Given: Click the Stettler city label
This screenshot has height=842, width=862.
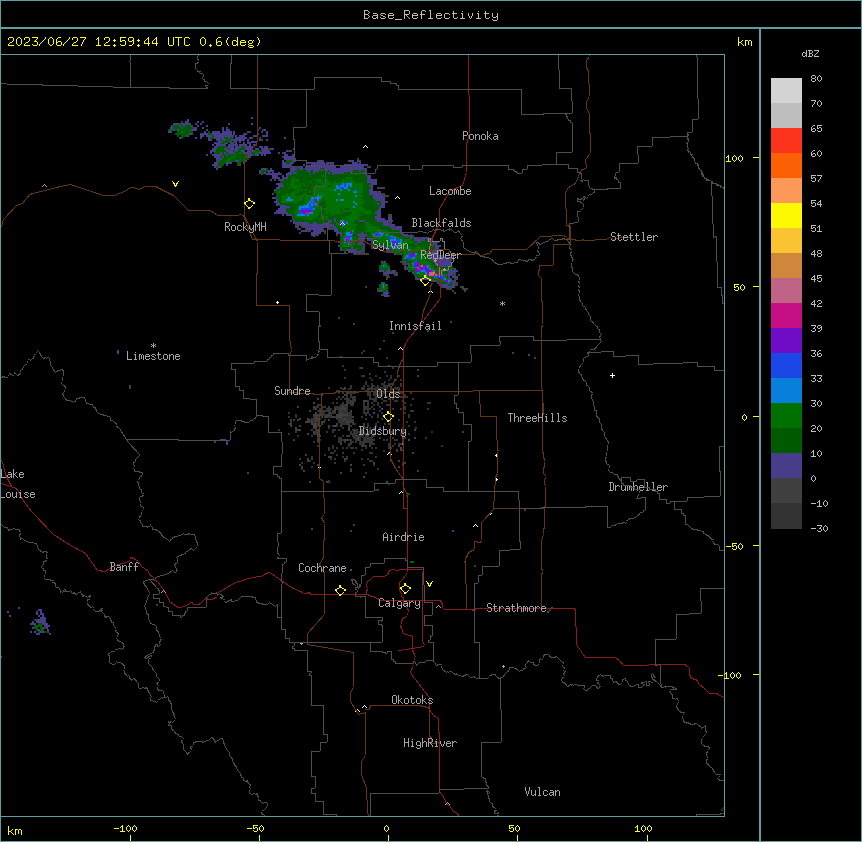Looking at the screenshot, I should click(634, 237).
